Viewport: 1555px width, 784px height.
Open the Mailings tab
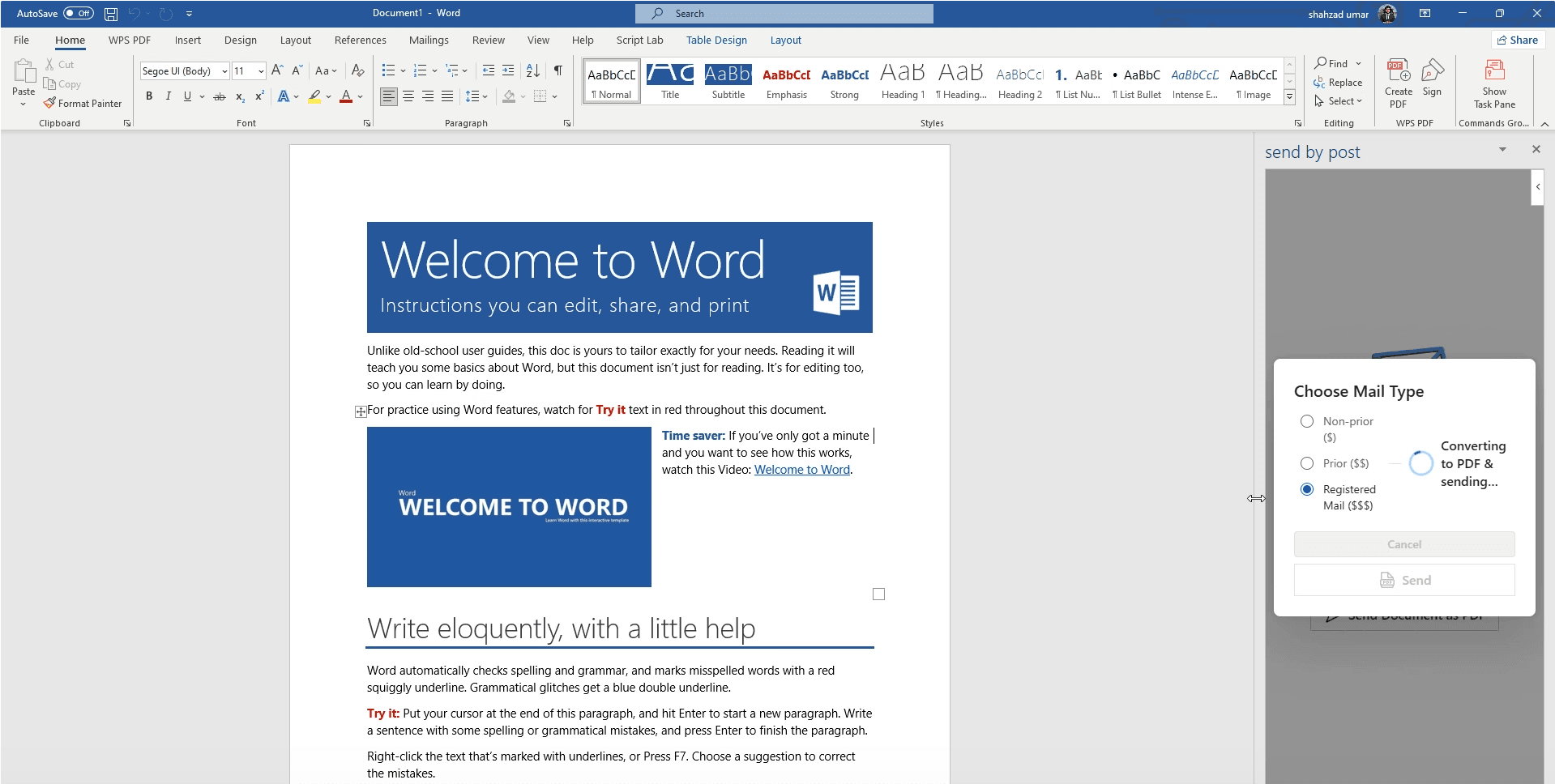point(429,40)
